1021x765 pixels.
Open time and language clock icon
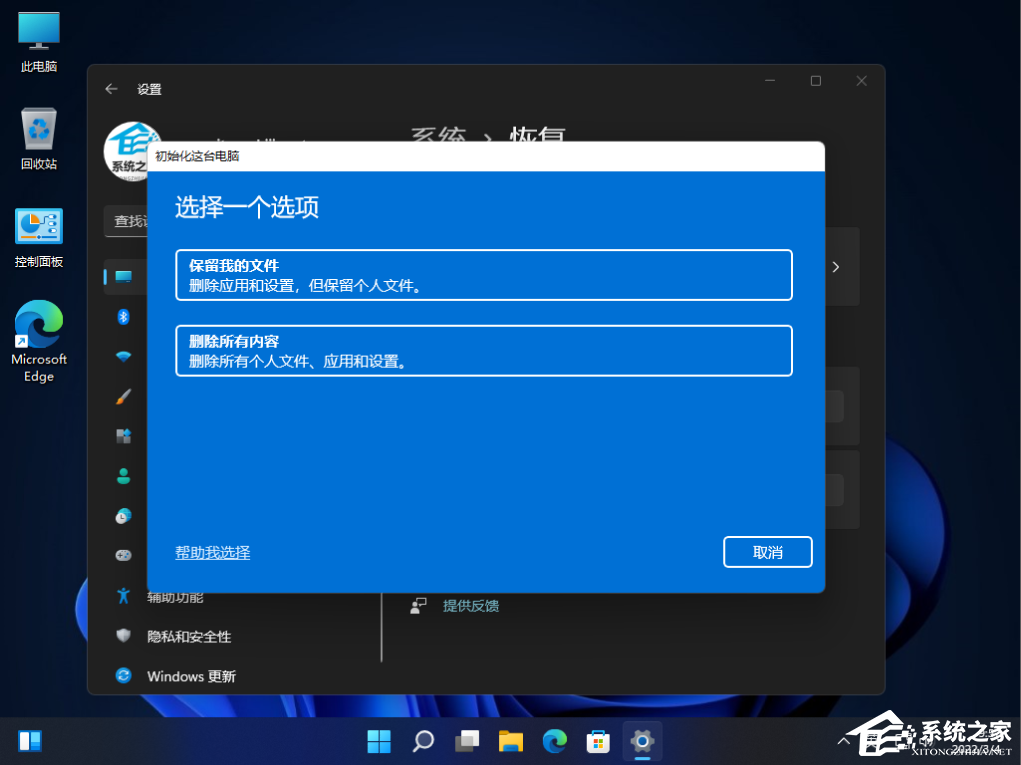tap(123, 516)
